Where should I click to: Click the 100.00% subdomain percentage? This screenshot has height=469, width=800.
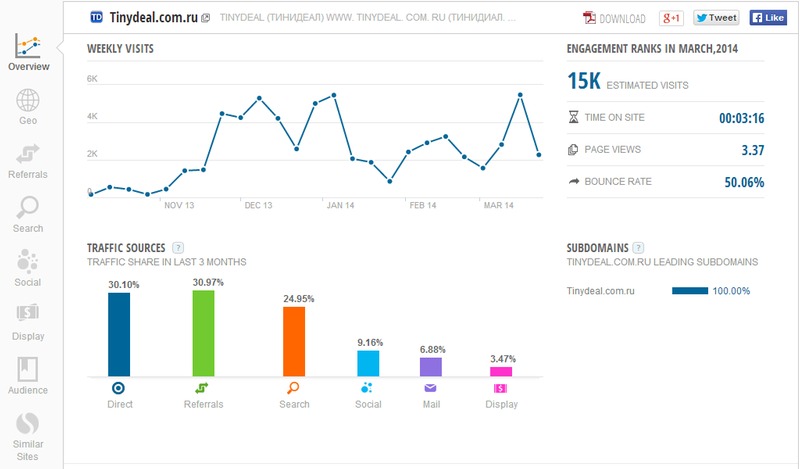coord(731,291)
